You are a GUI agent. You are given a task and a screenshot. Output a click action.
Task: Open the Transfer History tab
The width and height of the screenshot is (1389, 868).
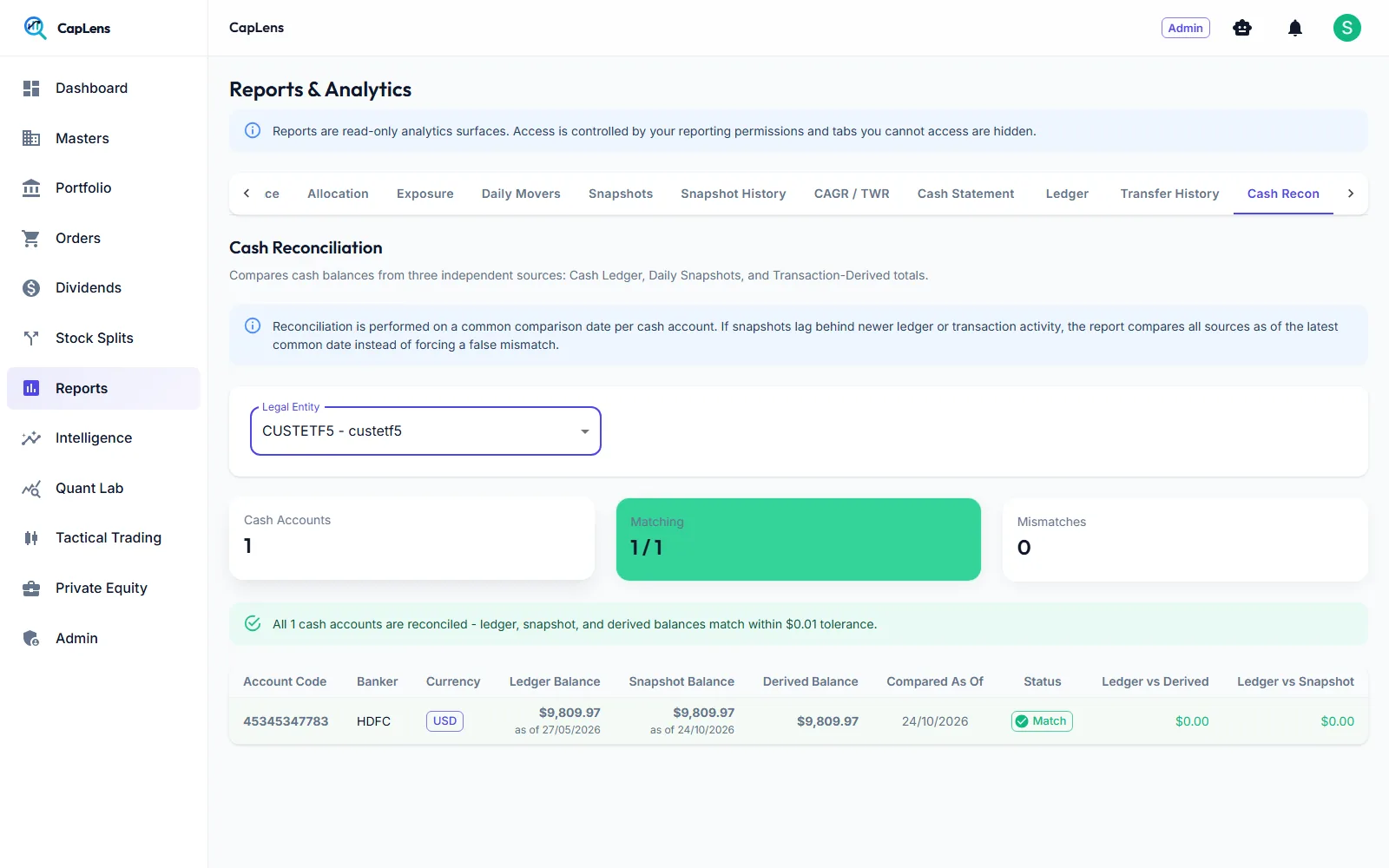pyautogui.click(x=1169, y=194)
